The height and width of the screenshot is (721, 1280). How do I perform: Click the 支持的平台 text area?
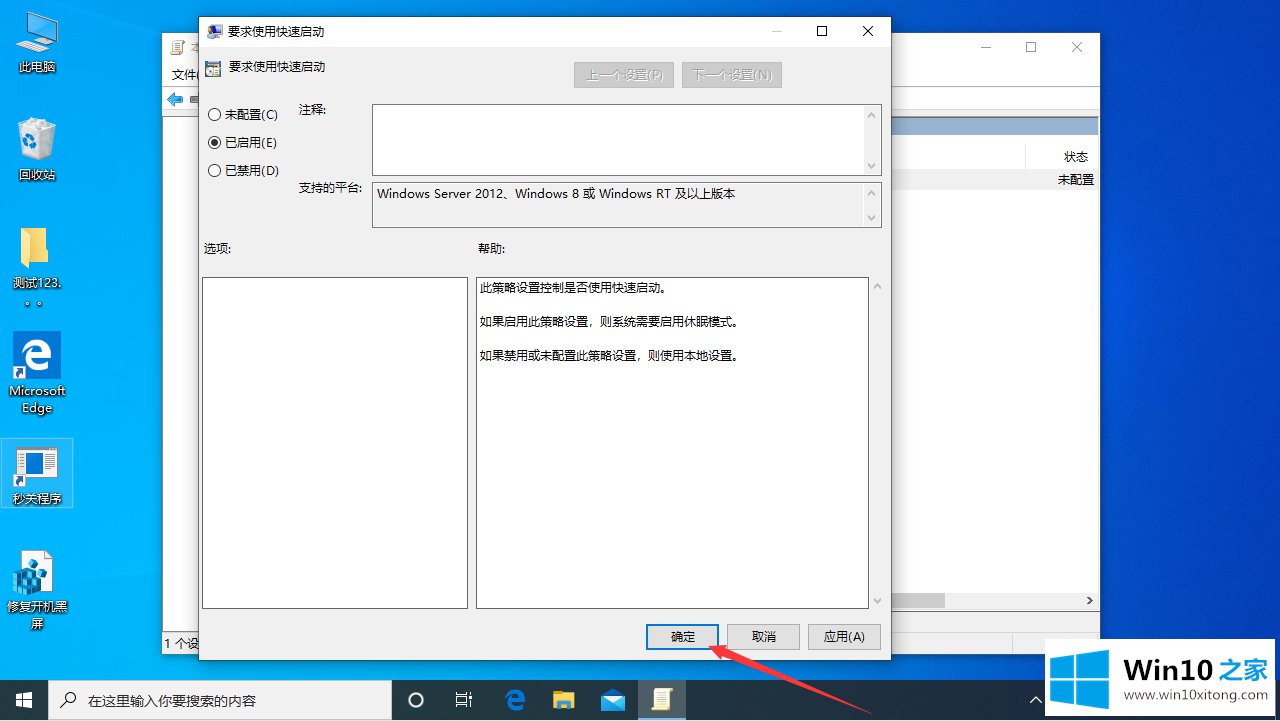[x=618, y=205]
